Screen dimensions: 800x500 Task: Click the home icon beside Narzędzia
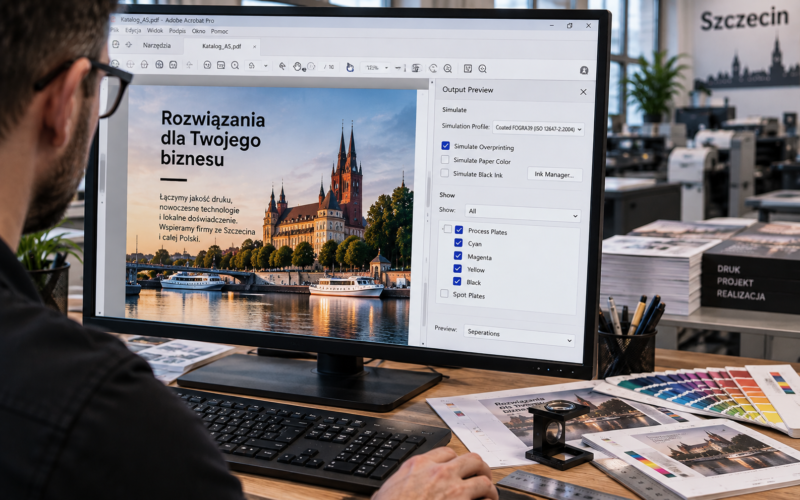pos(116,44)
